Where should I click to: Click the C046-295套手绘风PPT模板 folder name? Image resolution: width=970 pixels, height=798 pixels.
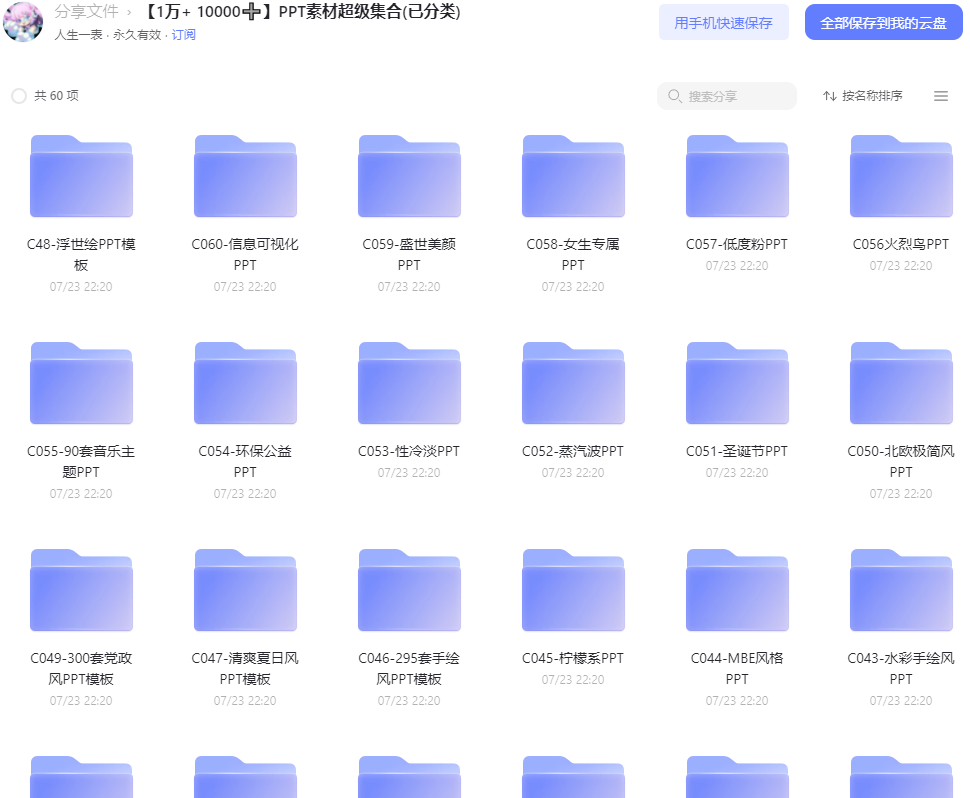point(409,669)
